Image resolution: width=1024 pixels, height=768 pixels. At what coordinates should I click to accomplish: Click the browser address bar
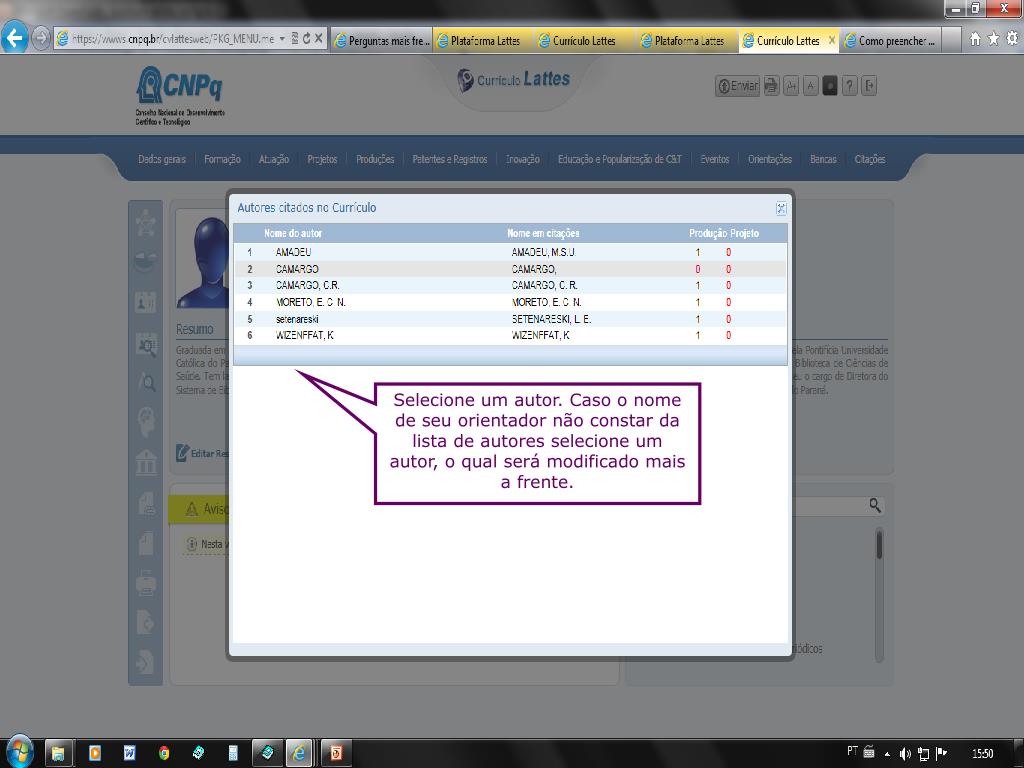[x=173, y=39]
